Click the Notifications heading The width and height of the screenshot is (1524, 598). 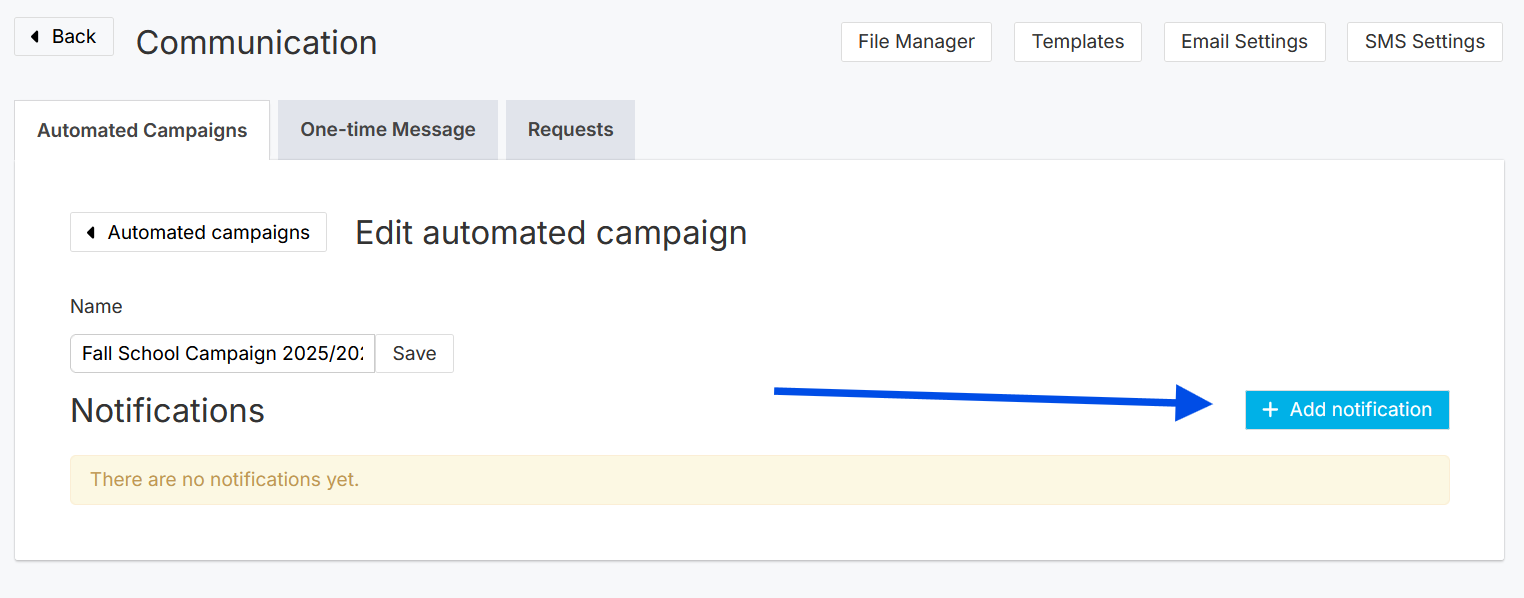[x=167, y=411]
